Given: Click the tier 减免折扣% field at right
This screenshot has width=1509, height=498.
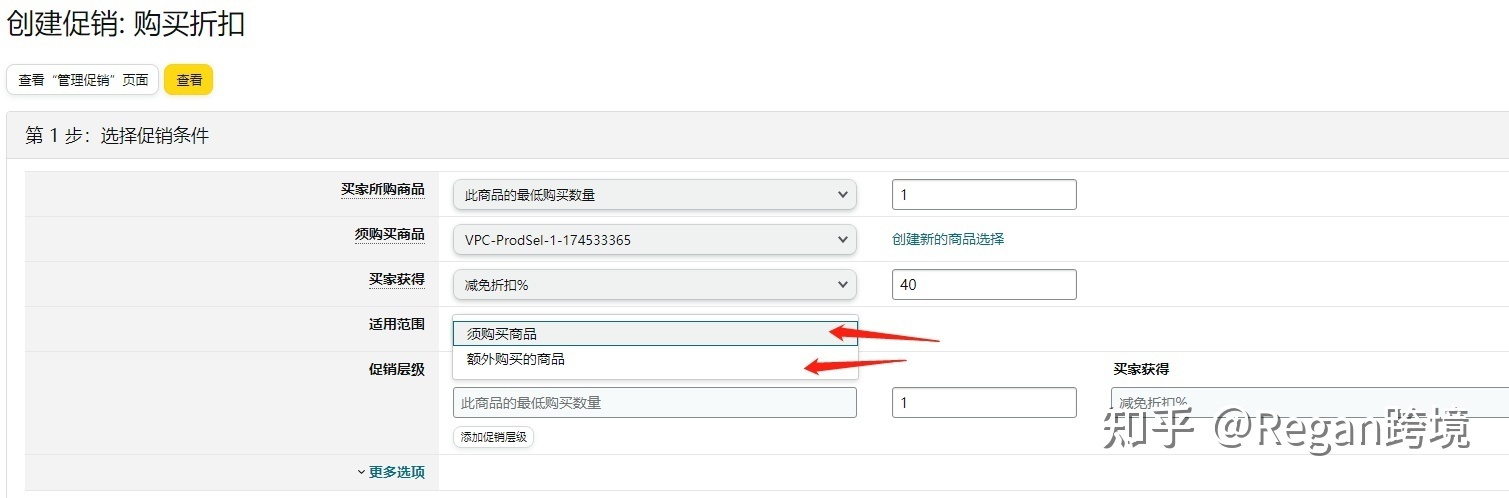Looking at the screenshot, I should (1309, 402).
